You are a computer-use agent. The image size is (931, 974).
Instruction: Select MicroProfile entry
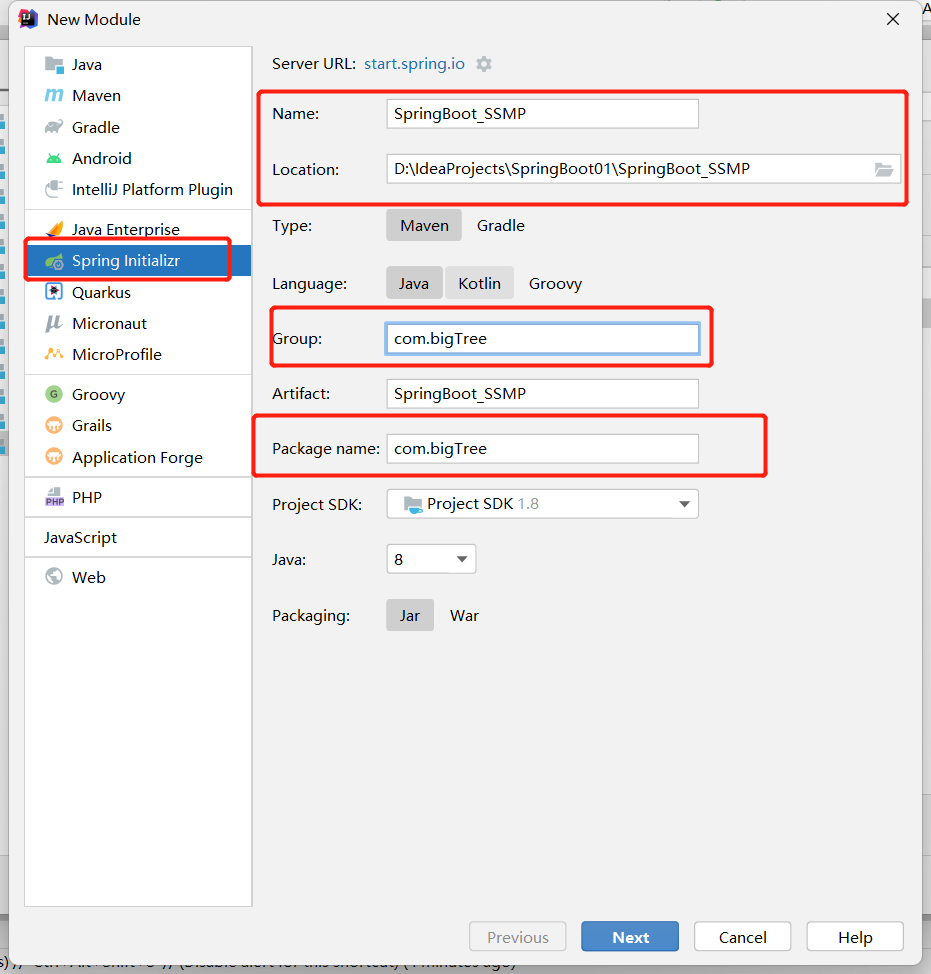point(138,354)
